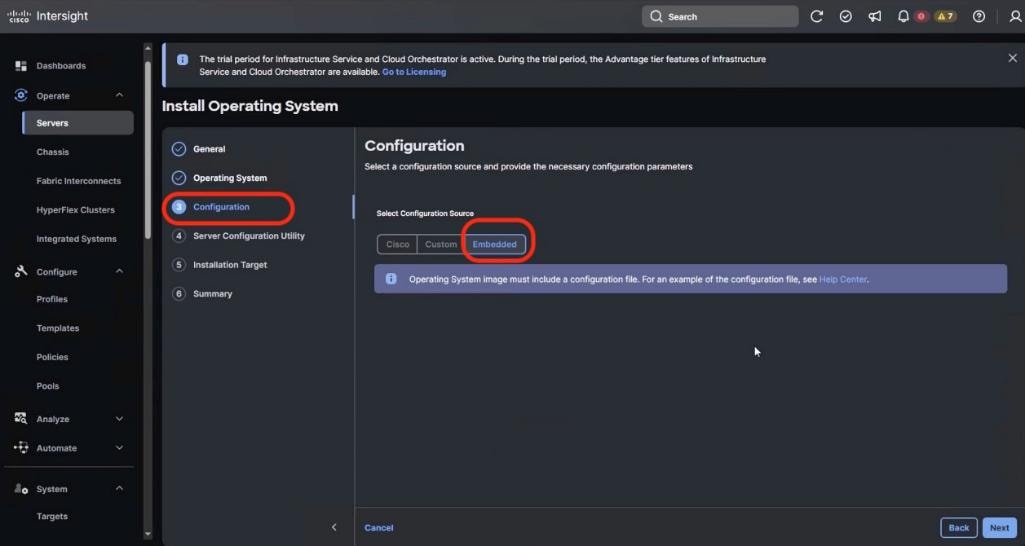Open the help question mark icon
The width and height of the screenshot is (1025, 546).
(979, 16)
